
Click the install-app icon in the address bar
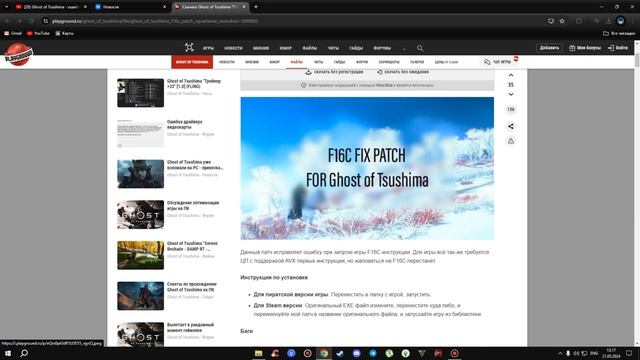(x=551, y=21)
